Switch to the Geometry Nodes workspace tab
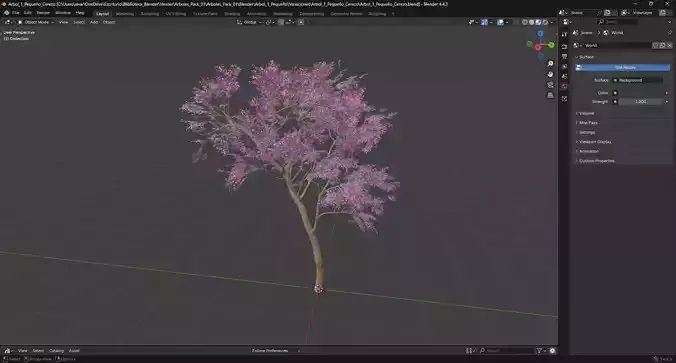This screenshot has height=363, width=676. (347, 14)
